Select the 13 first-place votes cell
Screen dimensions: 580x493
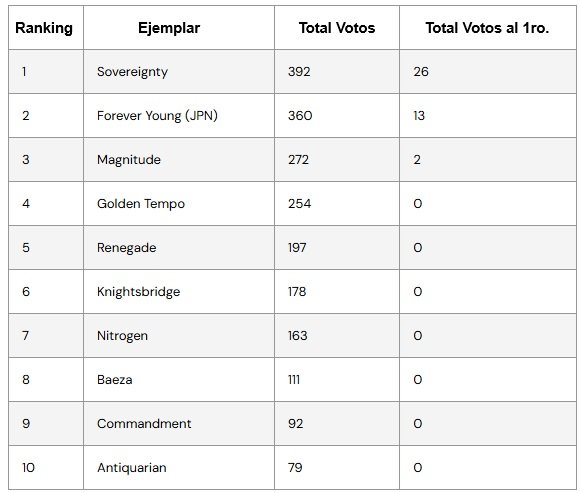(x=419, y=116)
